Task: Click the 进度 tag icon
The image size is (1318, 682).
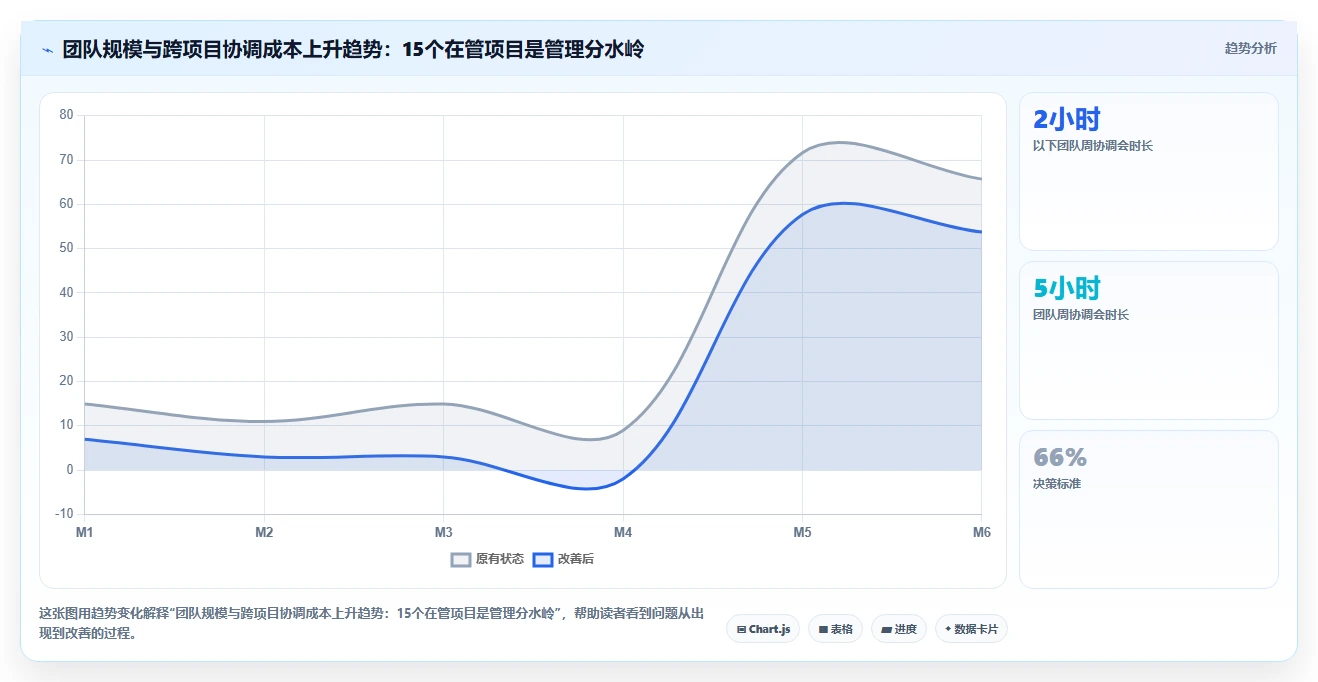Action: click(x=887, y=629)
